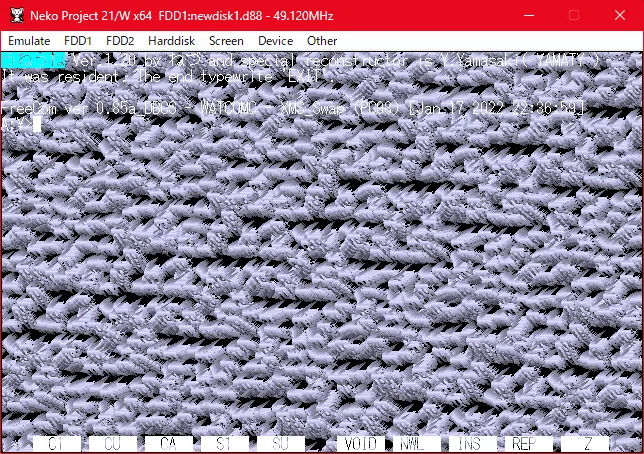Open the Screen menu

point(226,41)
